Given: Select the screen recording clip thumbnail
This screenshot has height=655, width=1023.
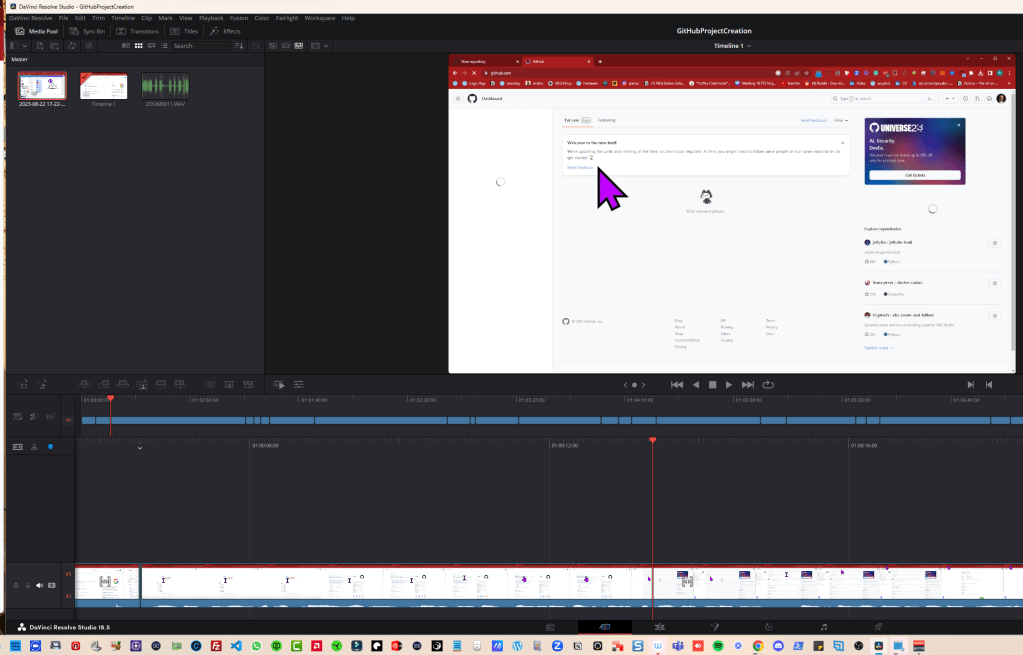Looking at the screenshot, I should 42,85.
